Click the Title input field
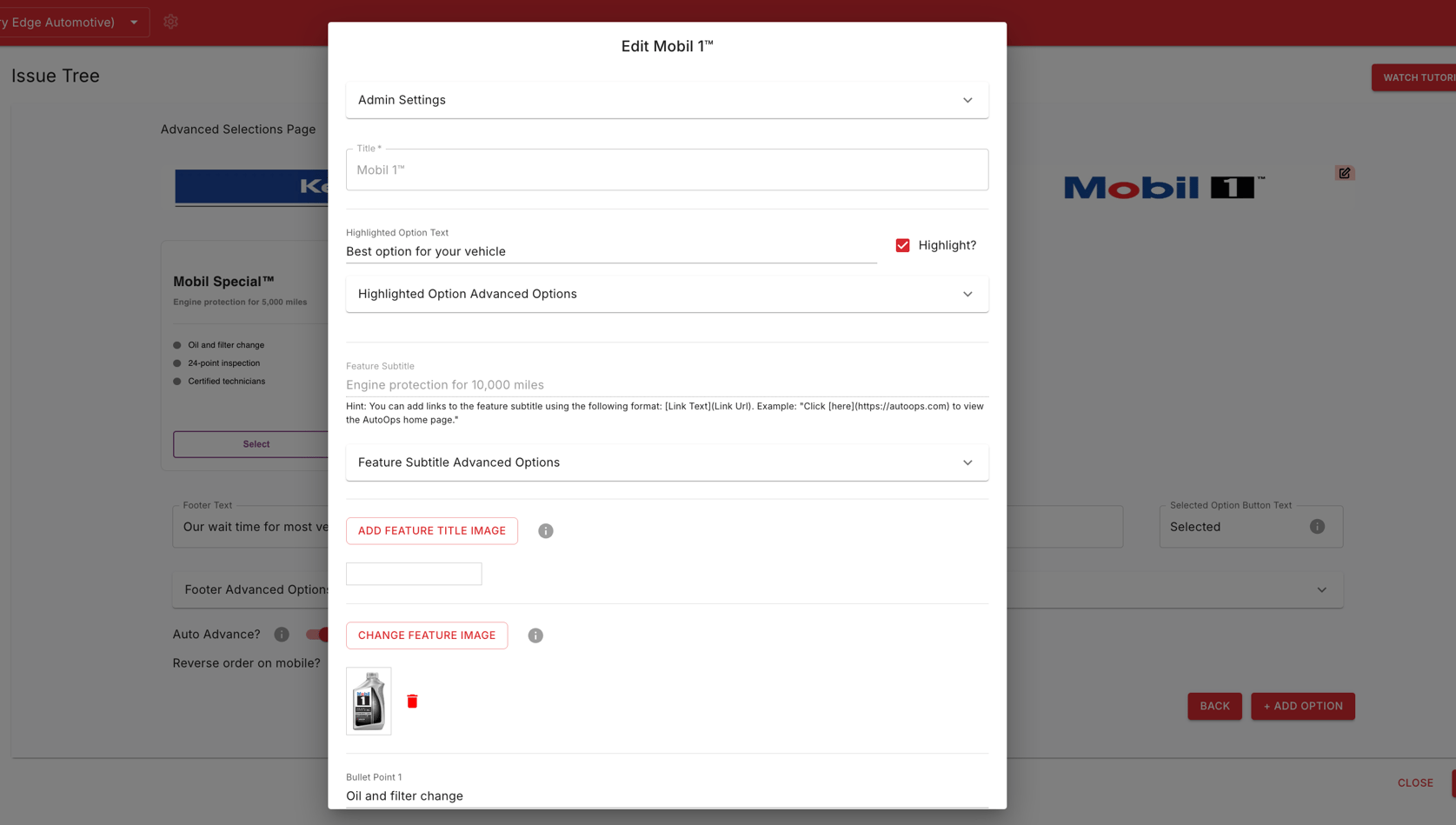The height and width of the screenshot is (825, 1456). [667, 170]
